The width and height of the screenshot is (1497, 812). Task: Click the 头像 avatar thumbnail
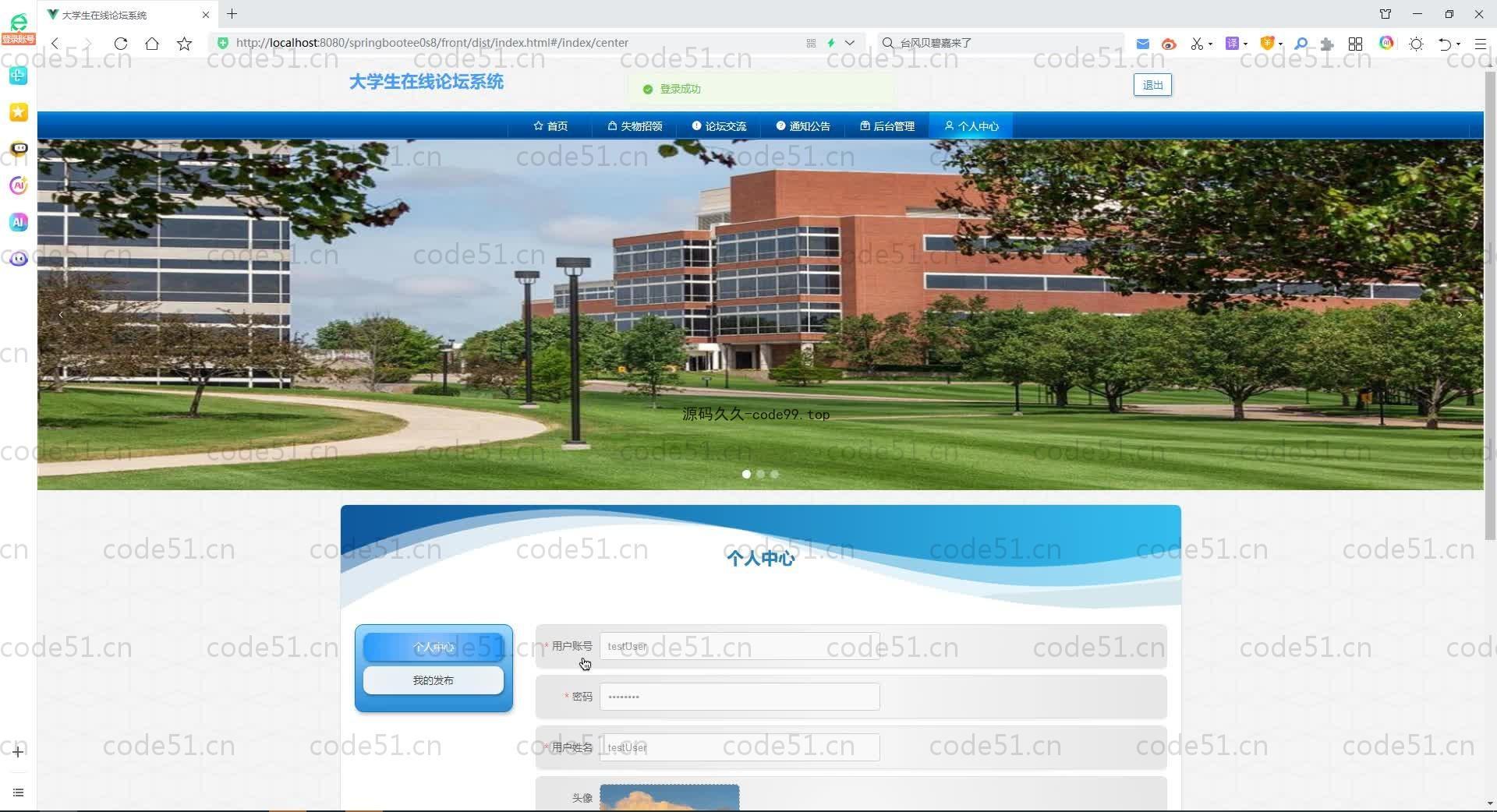[x=669, y=798]
